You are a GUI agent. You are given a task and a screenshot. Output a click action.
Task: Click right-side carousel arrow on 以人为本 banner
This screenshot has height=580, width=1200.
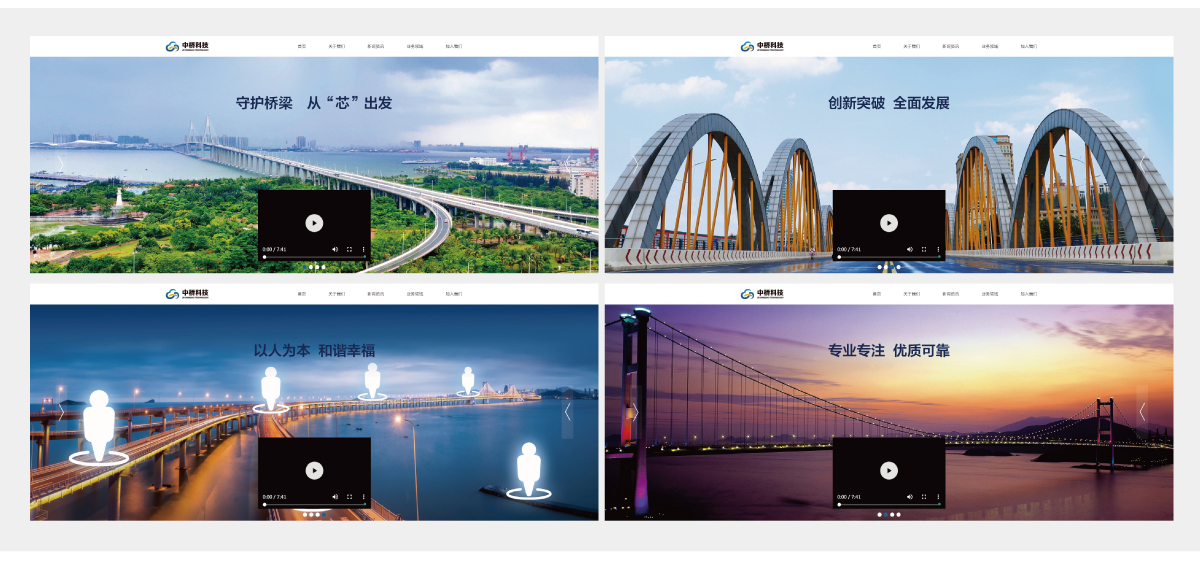pyautogui.click(x=568, y=411)
